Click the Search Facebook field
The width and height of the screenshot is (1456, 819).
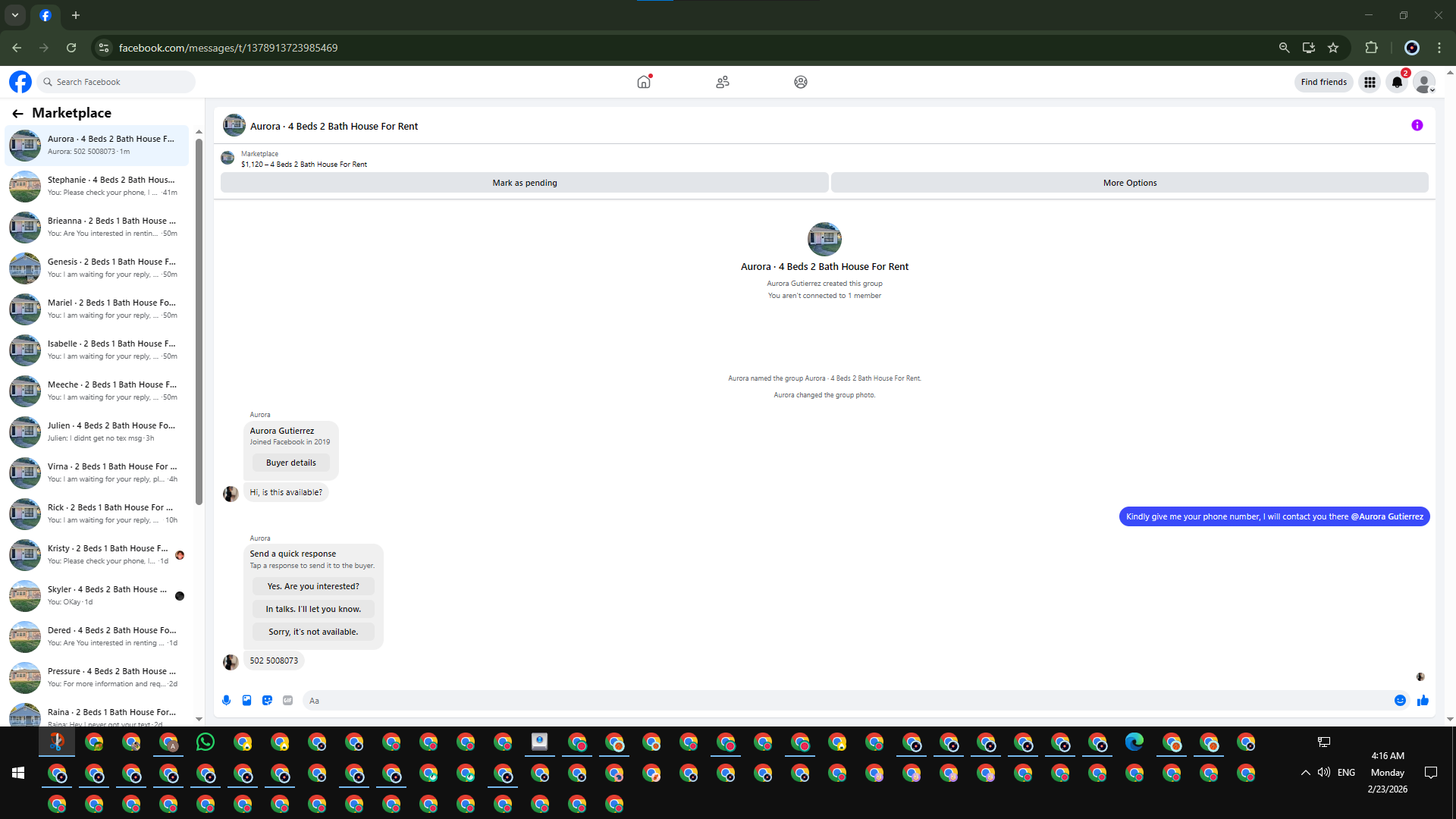(x=118, y=82)
